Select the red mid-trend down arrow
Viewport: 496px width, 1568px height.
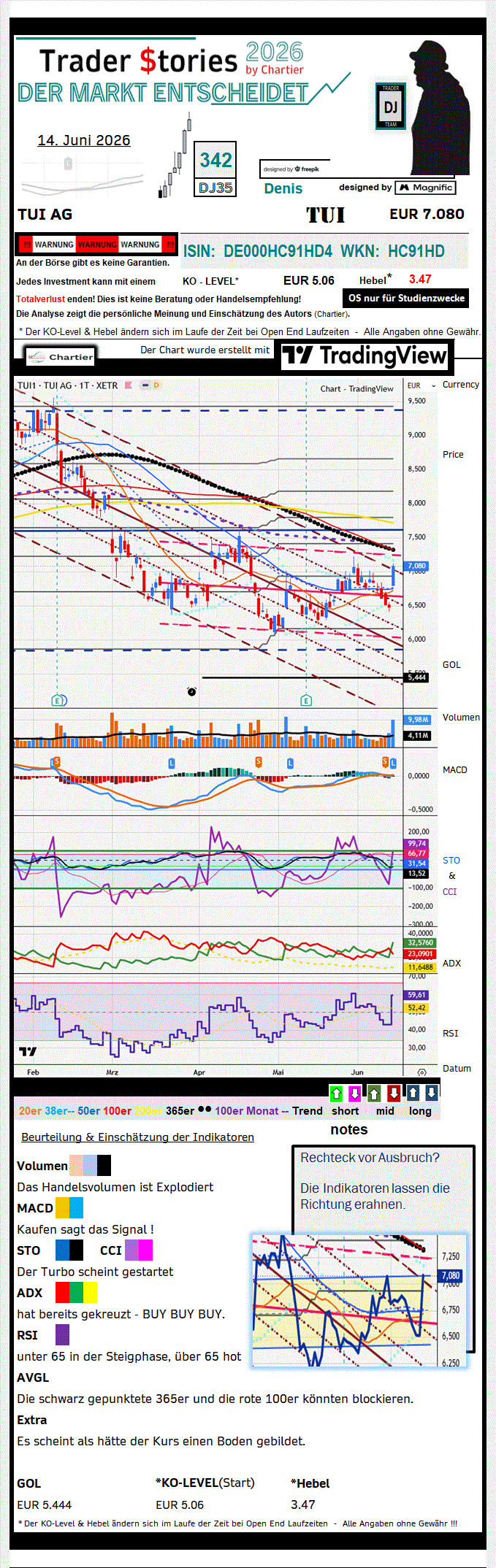[x=394, y=1093]
